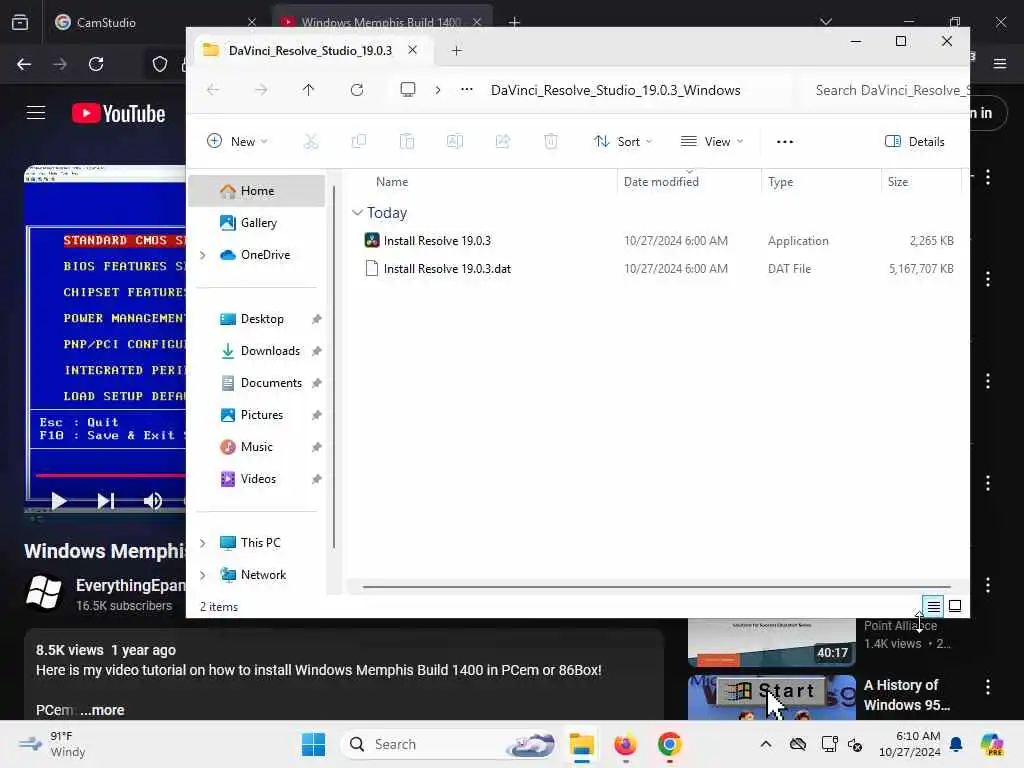Expand Network in navigation pane
Image resolution: width=1024 pixels, height=768 pixels.
[202, 575]
